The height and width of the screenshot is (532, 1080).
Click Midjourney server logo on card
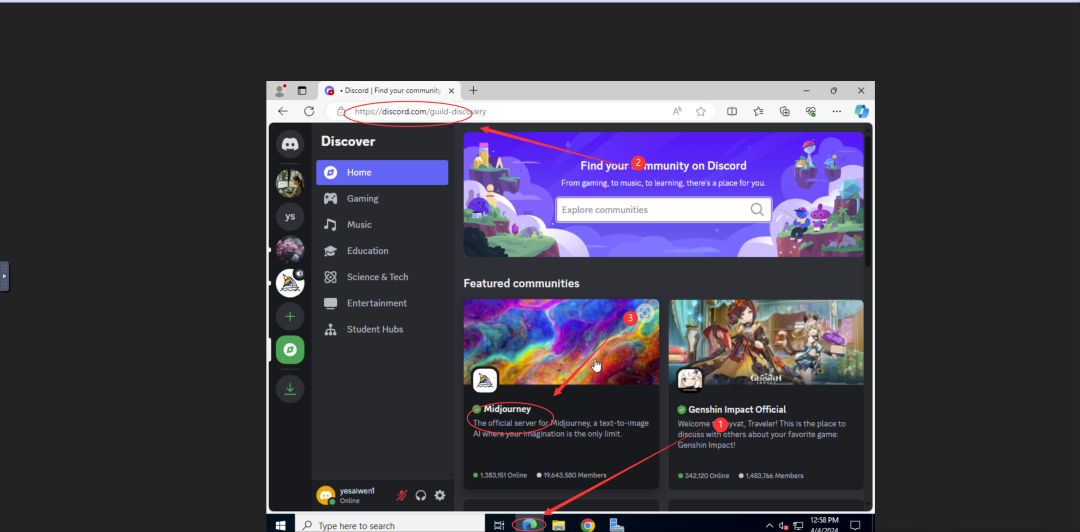point(485,380)
